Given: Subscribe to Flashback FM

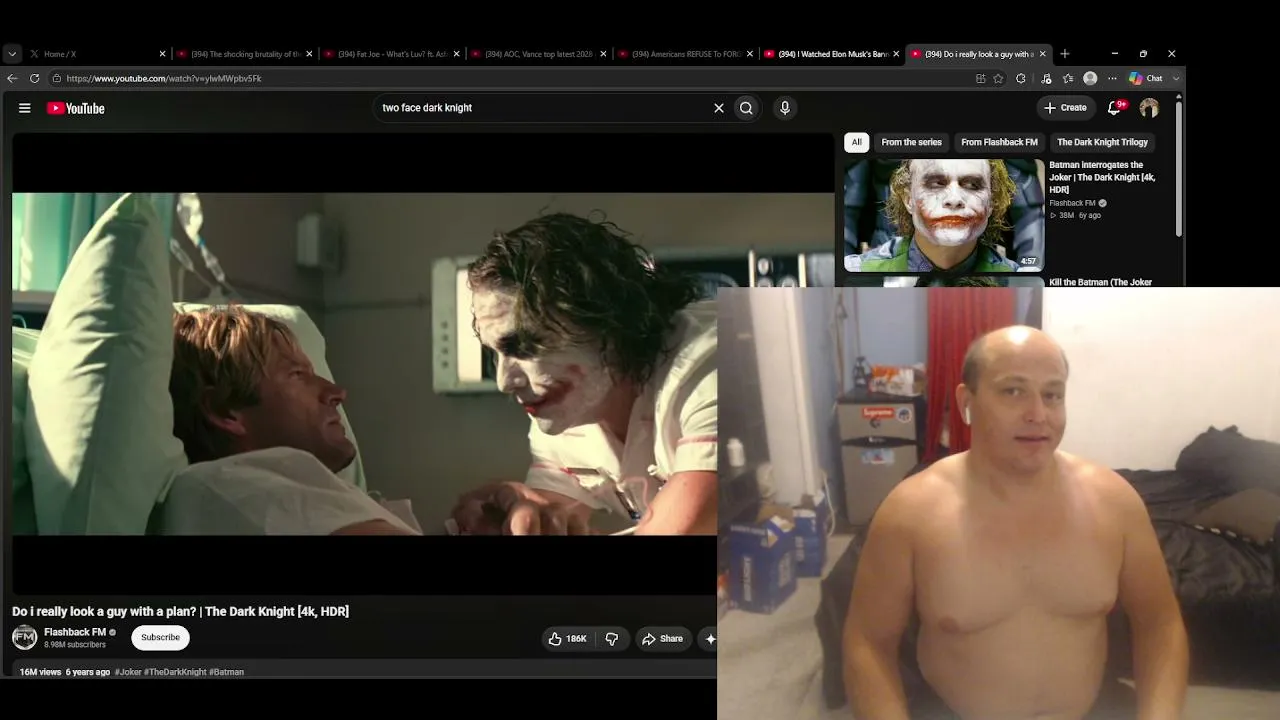Looking at the screenshot, I should [160, 638].
